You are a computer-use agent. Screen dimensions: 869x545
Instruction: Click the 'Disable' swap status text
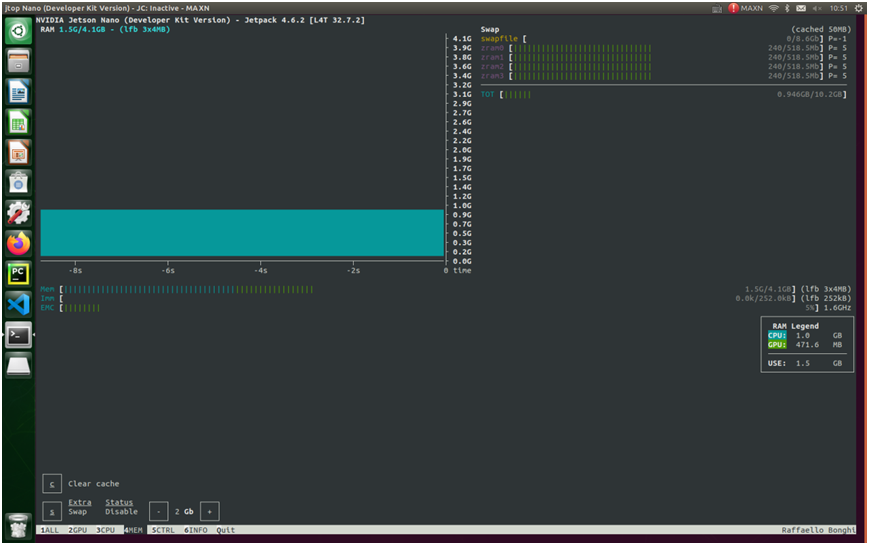[121, 512]
